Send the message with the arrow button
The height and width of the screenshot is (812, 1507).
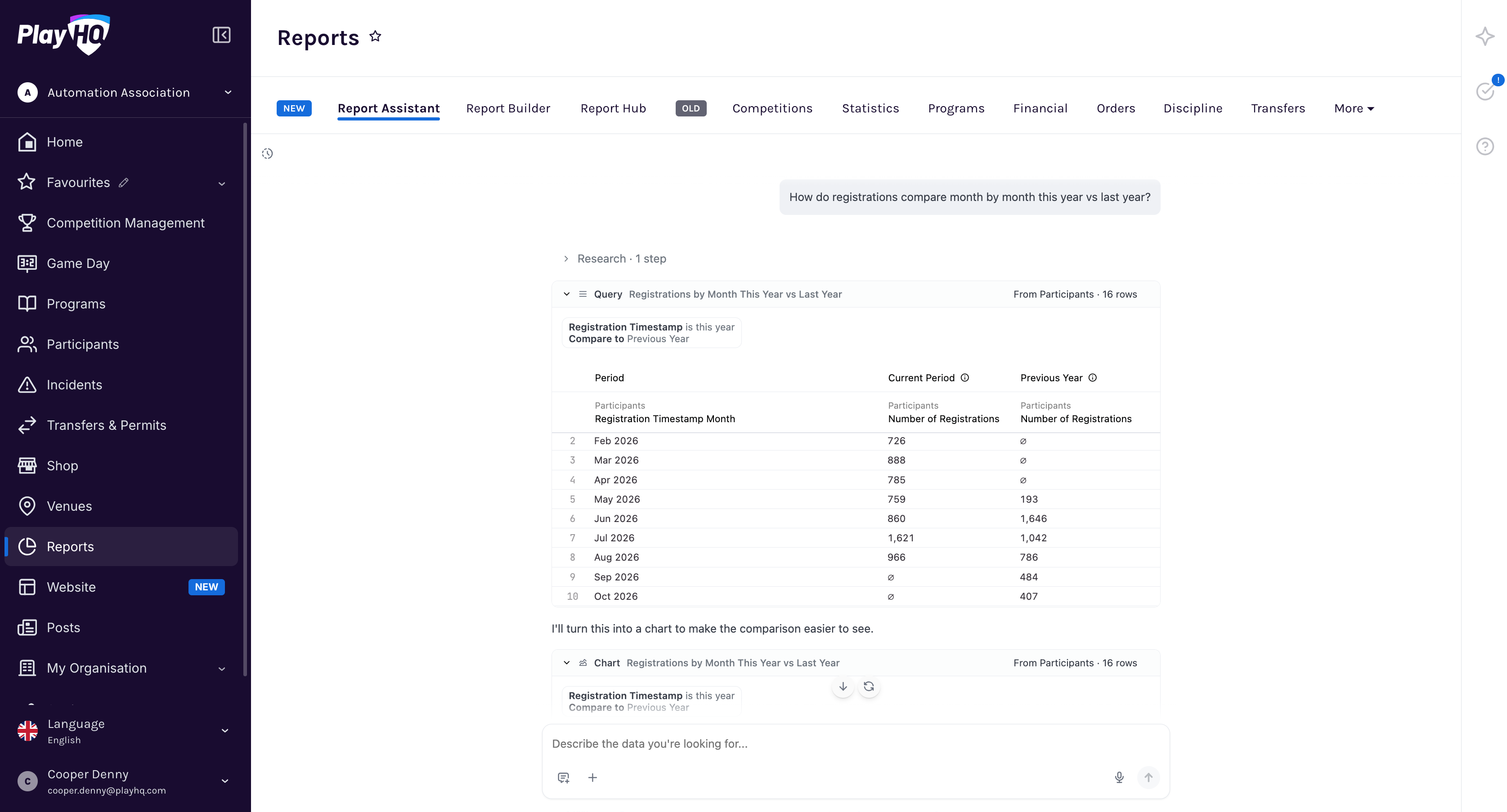1148,777
